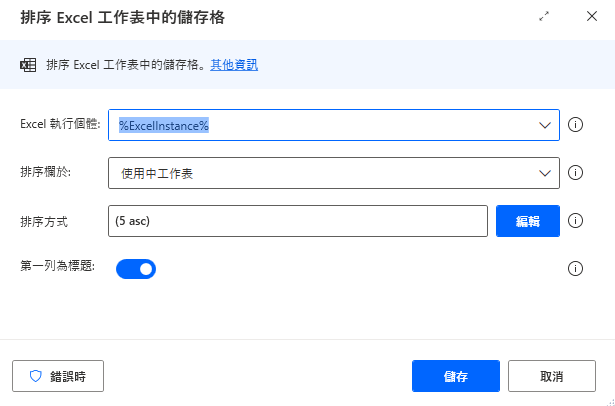The height and width of the screenshot is (406, 615).
Task: Open the 使用中工作表 combo box
Action: [x=320, y=173]
